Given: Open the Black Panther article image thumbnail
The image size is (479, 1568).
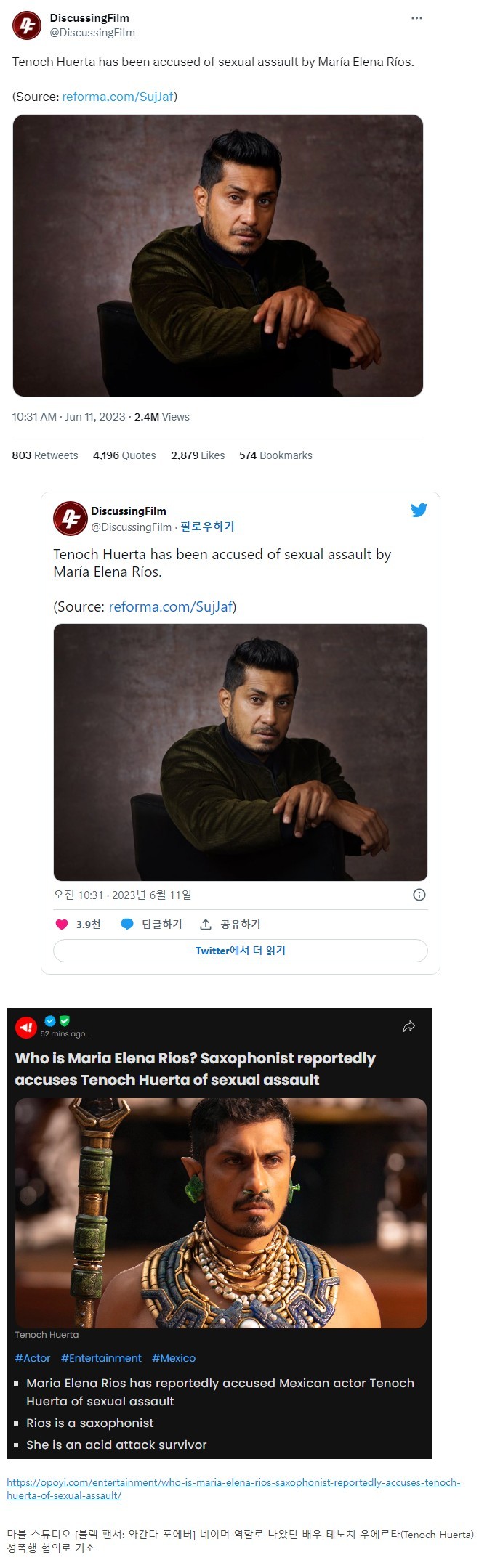Looking at the screenshot, I should click(221, 1212).
